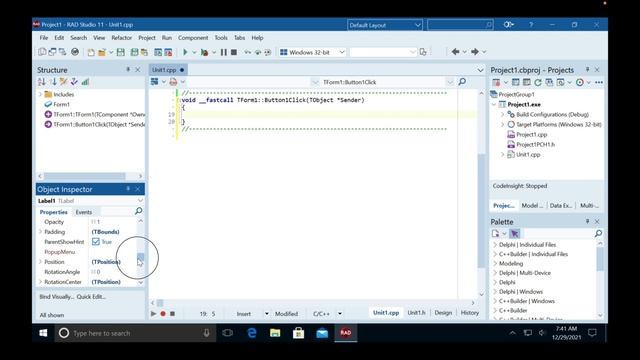Click the New Items page icon

click(x=91, y=52)
